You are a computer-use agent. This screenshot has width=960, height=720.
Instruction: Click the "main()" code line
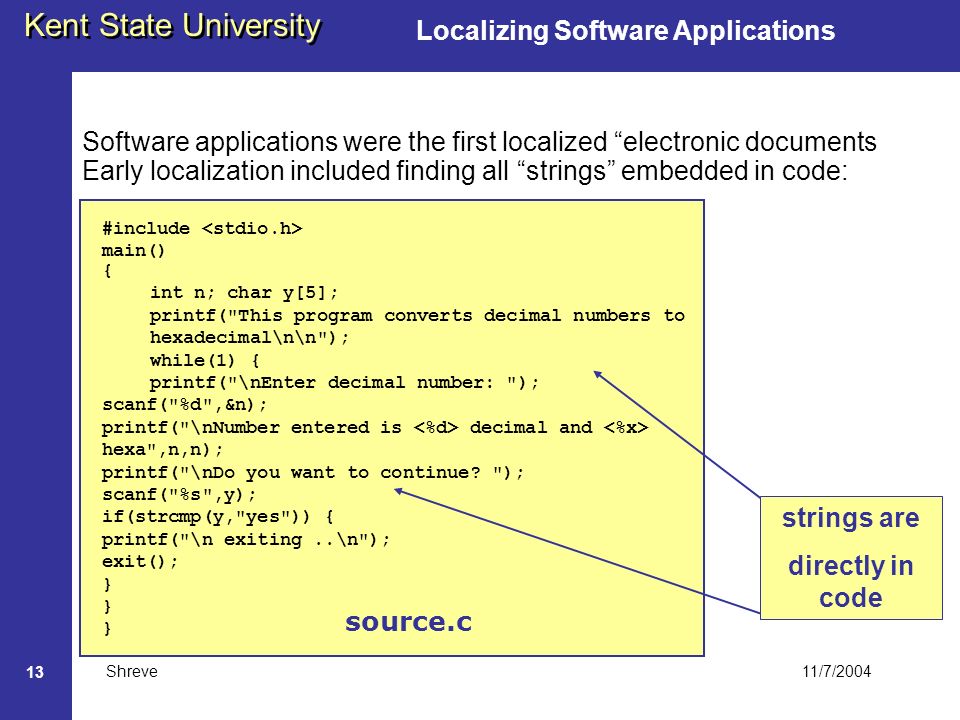(x=133, y=251)
